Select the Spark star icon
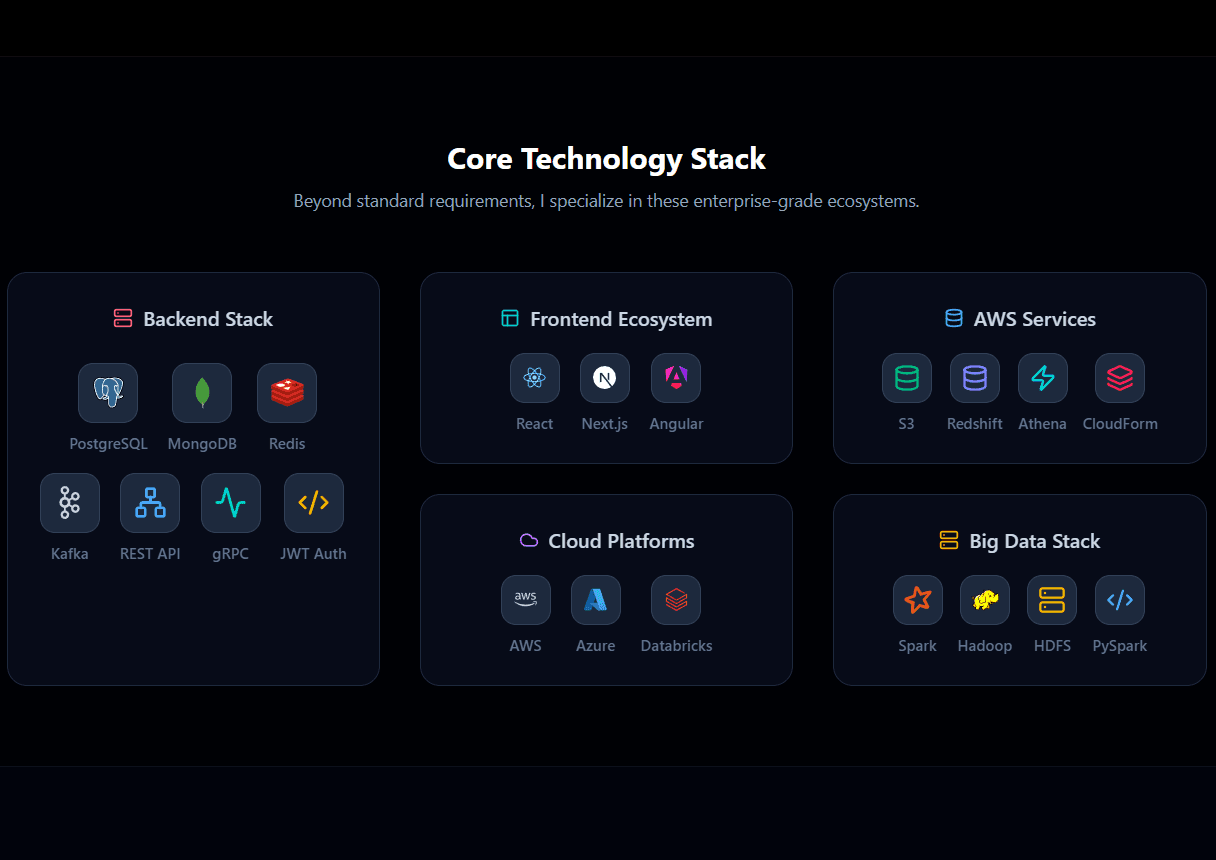This screenshot has width=1216, height=860. (x=918, y=600)
